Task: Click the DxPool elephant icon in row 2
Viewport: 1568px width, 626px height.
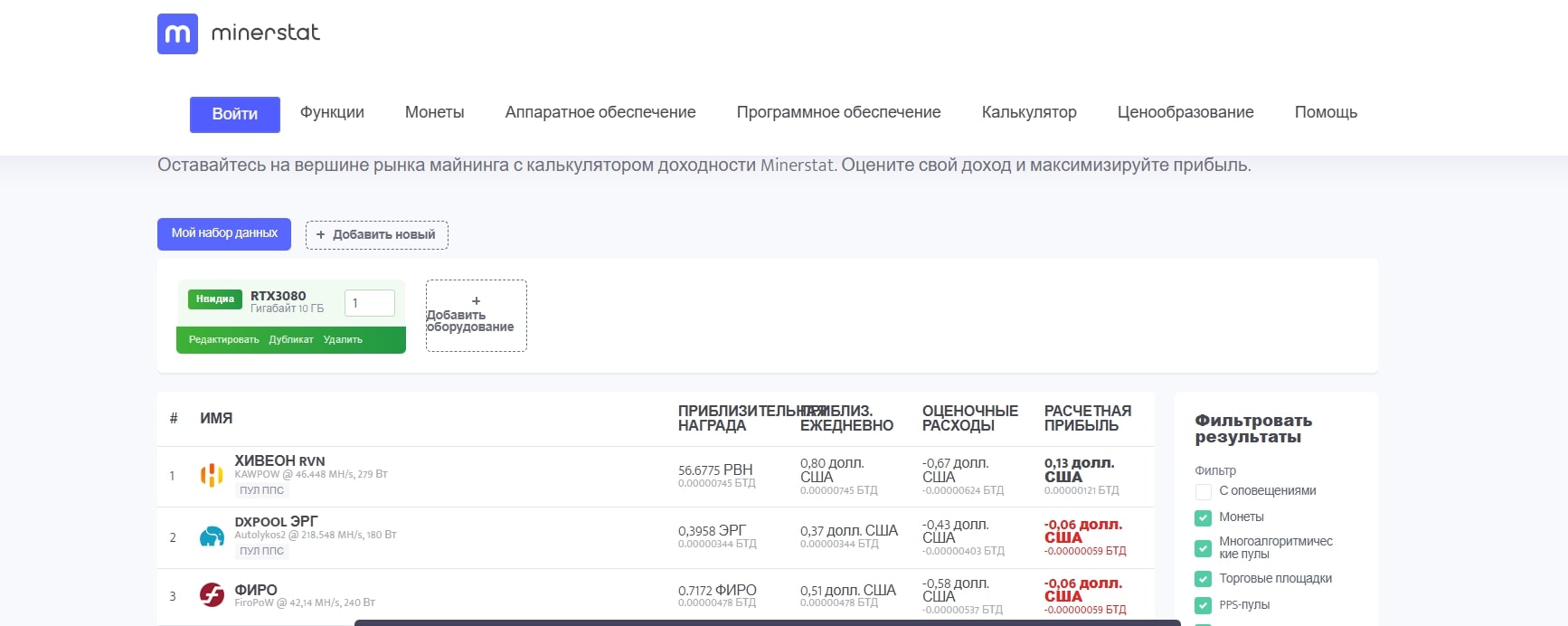Action: [212, 536]
